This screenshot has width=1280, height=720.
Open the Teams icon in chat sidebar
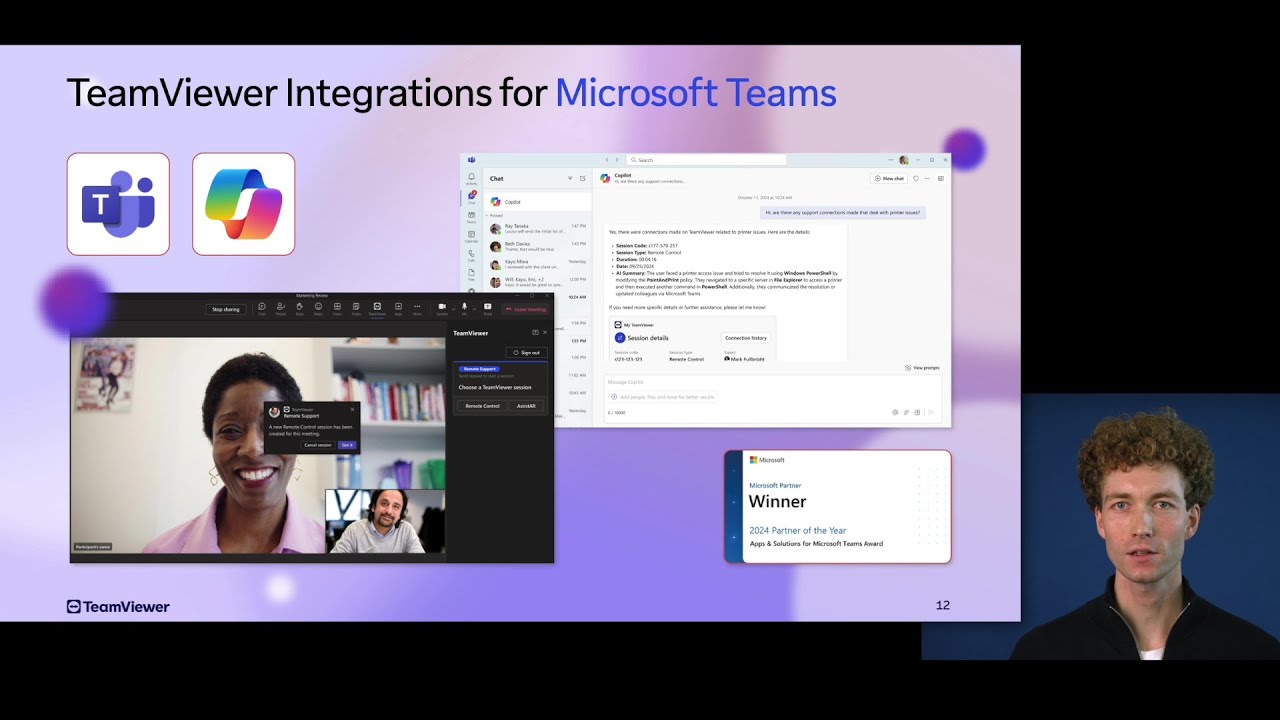pos(471,216)
